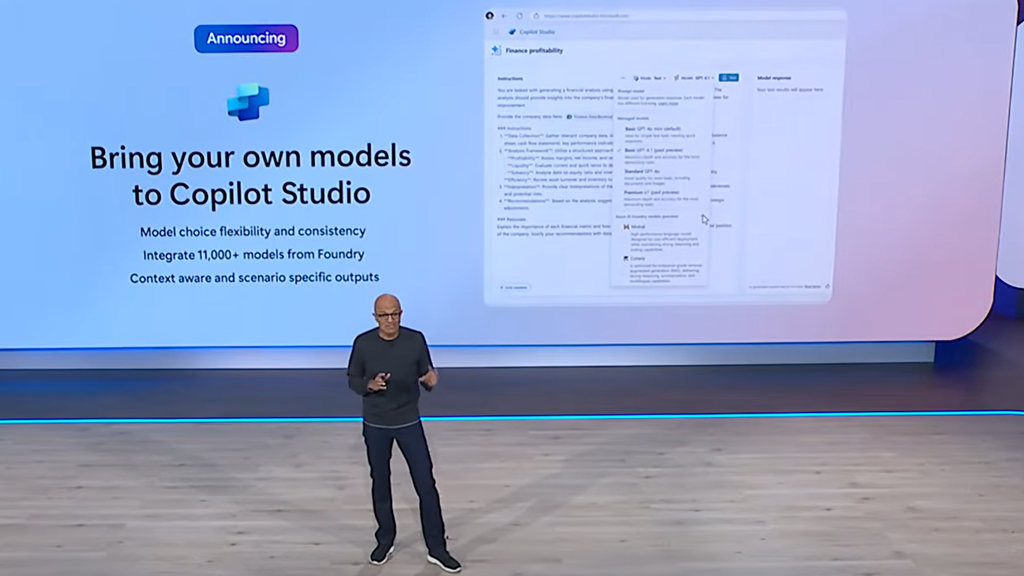Viewport: 1024px width, 576px height.
Task: Click the browser profile icon beside back arrow
Action: [489, 16]
